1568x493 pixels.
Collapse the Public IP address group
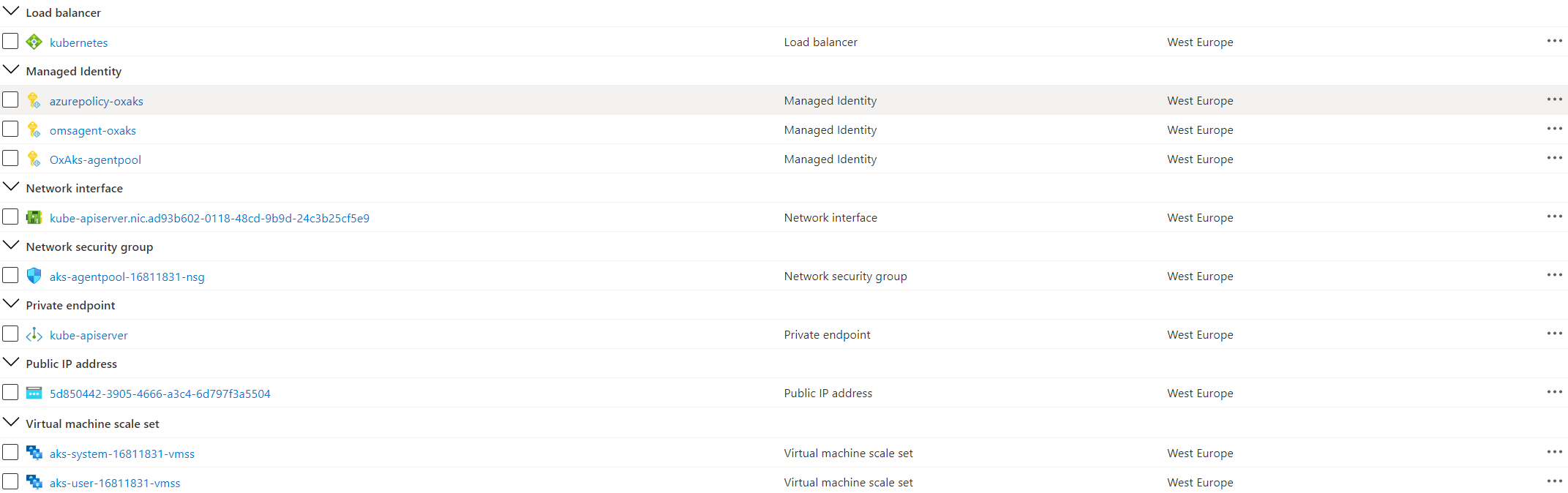(11, 362)
